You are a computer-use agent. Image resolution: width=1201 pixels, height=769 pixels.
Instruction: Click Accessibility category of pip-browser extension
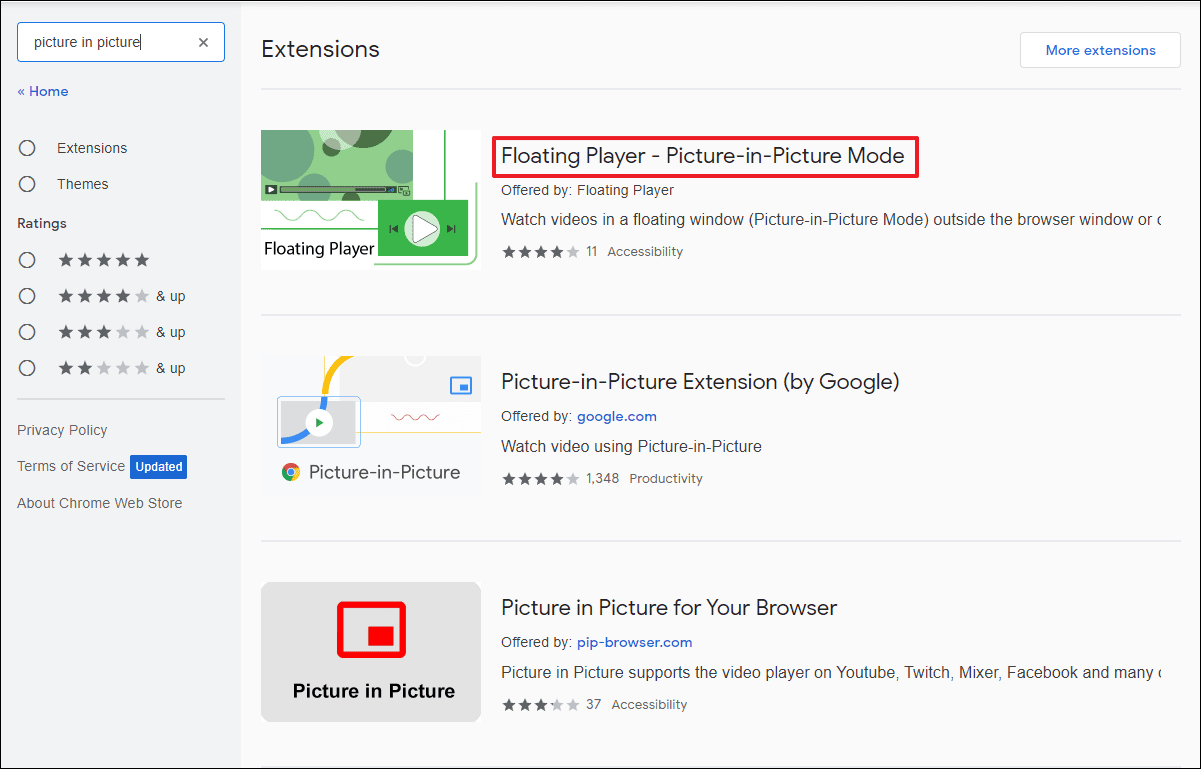point(649,705)
